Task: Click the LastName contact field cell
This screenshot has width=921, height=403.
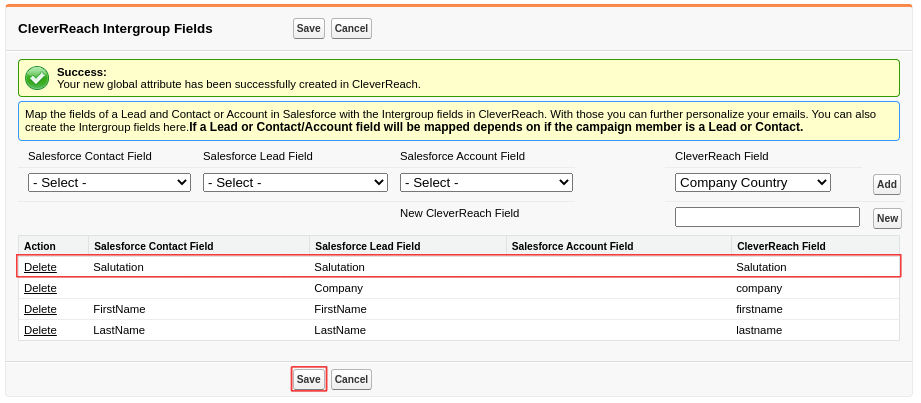Action: (x=119, y=330)
